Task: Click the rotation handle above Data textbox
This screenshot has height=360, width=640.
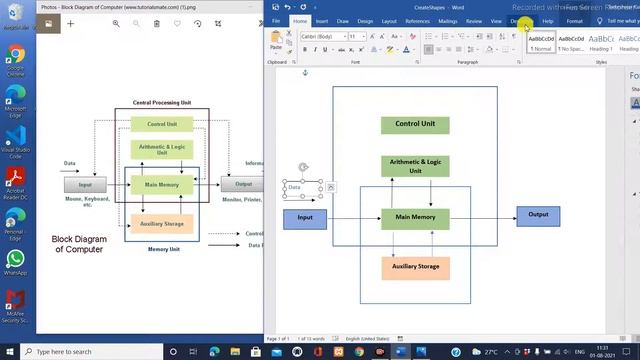Action: tap(303, 167)
